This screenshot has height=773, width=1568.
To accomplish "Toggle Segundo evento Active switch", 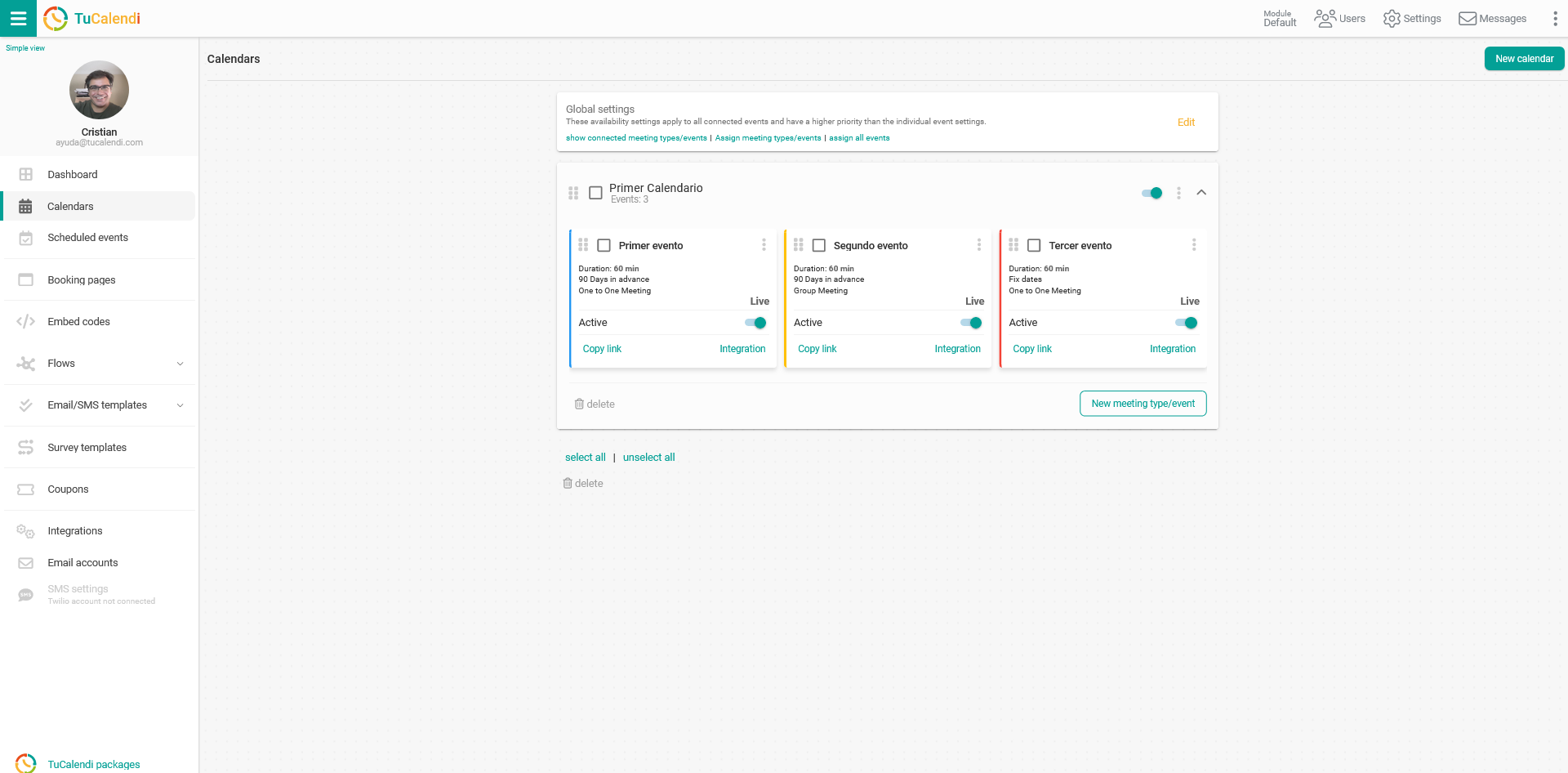I will pos(972,323).
